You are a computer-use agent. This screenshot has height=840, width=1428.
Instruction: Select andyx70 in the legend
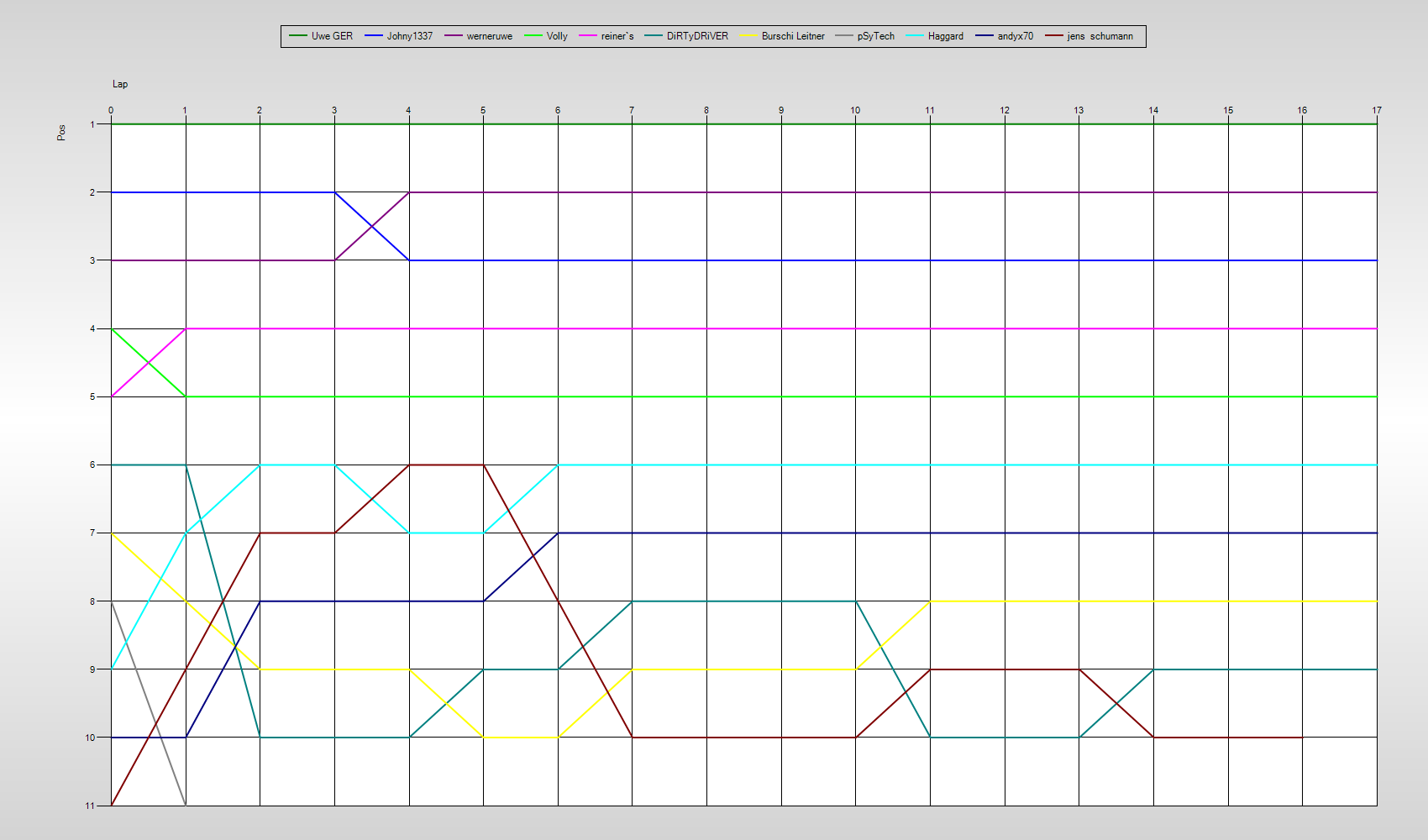pyautogui.click(x=1015, y=36)
